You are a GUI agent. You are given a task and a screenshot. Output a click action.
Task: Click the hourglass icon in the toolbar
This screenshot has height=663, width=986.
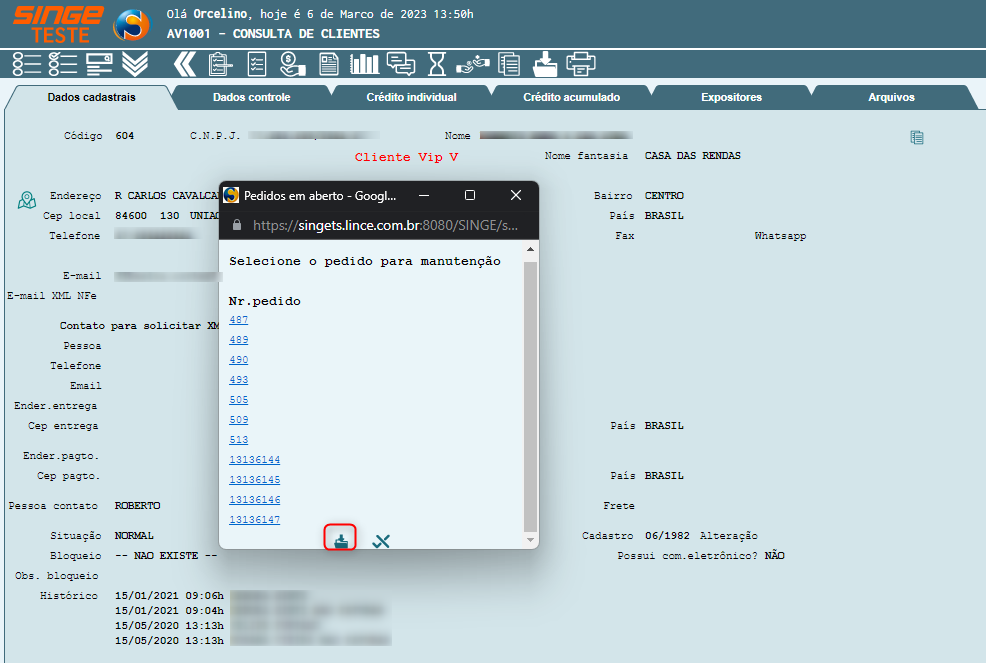(437, 64)
